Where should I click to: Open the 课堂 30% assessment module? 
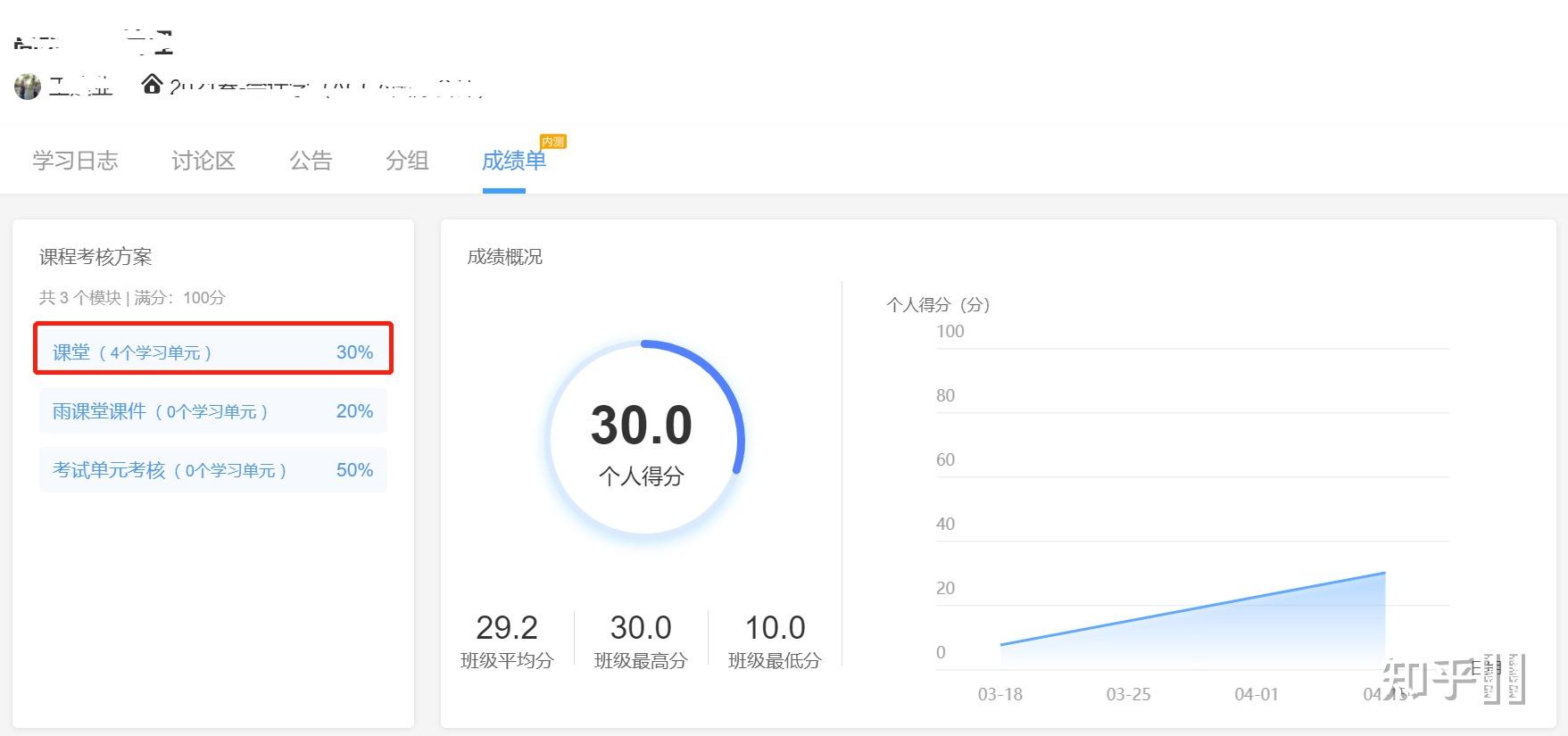(213, 351)
